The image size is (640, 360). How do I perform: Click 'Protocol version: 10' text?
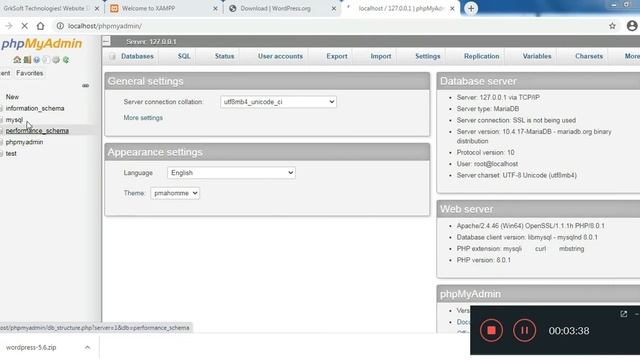[x=485, y=152]
